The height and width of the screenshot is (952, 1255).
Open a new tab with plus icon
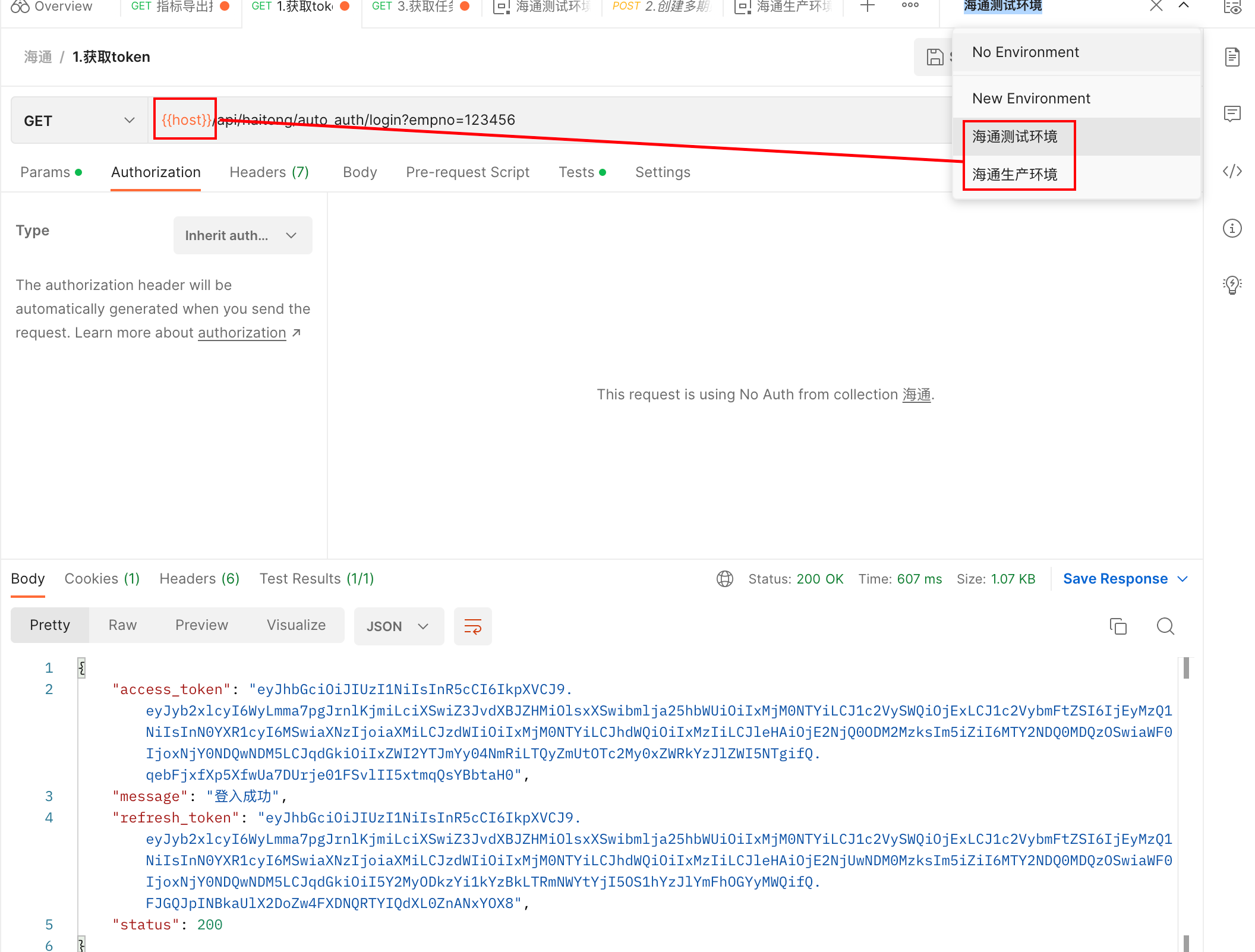(x=868, y=7)
